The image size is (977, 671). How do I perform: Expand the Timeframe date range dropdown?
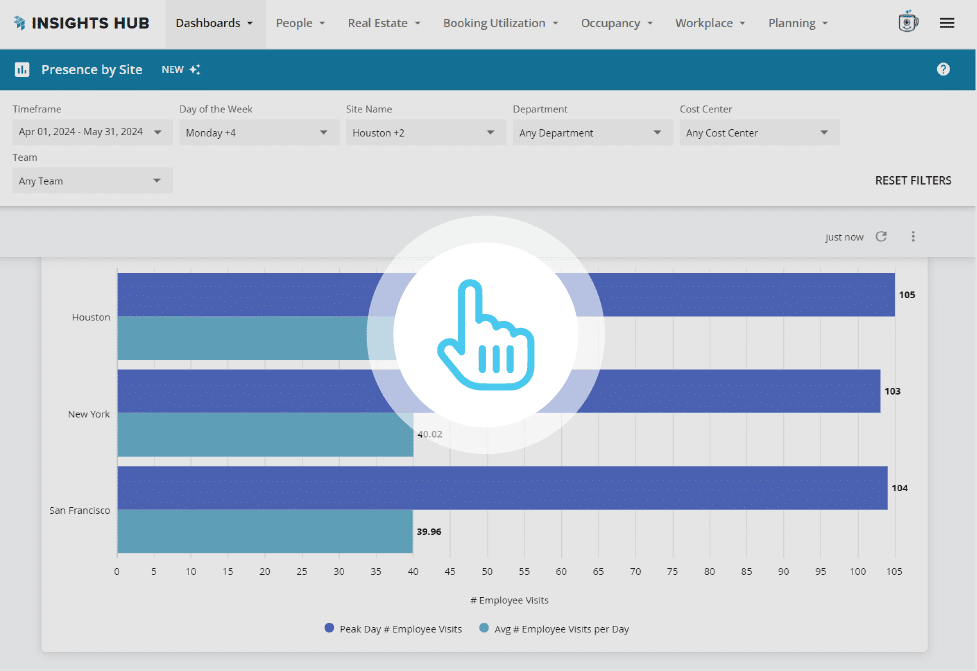92,132
